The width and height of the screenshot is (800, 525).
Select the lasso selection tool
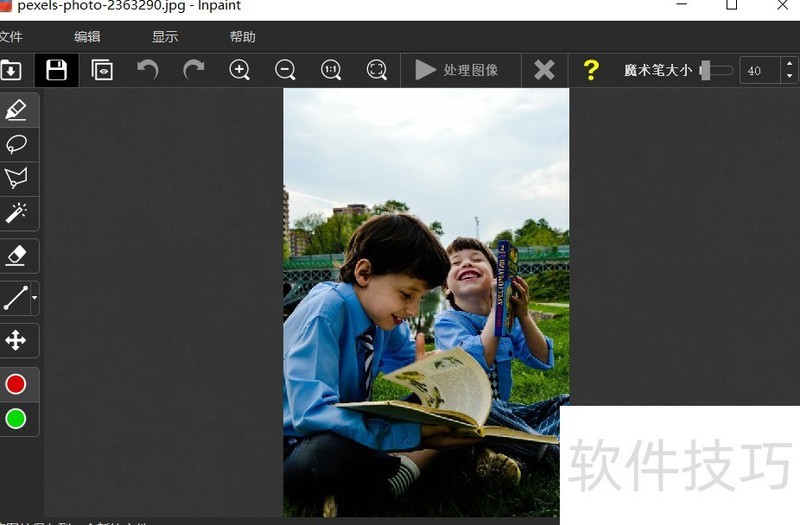tap(16, 144)
